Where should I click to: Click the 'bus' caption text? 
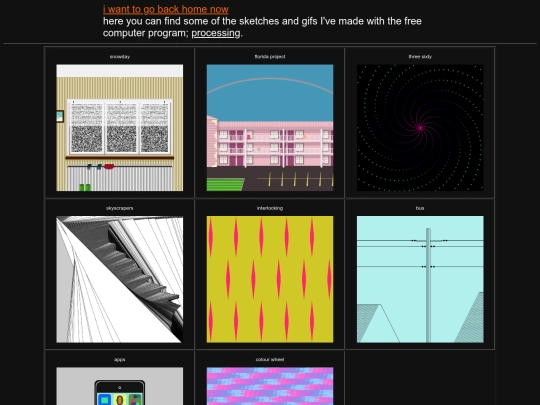click(420, 208)
